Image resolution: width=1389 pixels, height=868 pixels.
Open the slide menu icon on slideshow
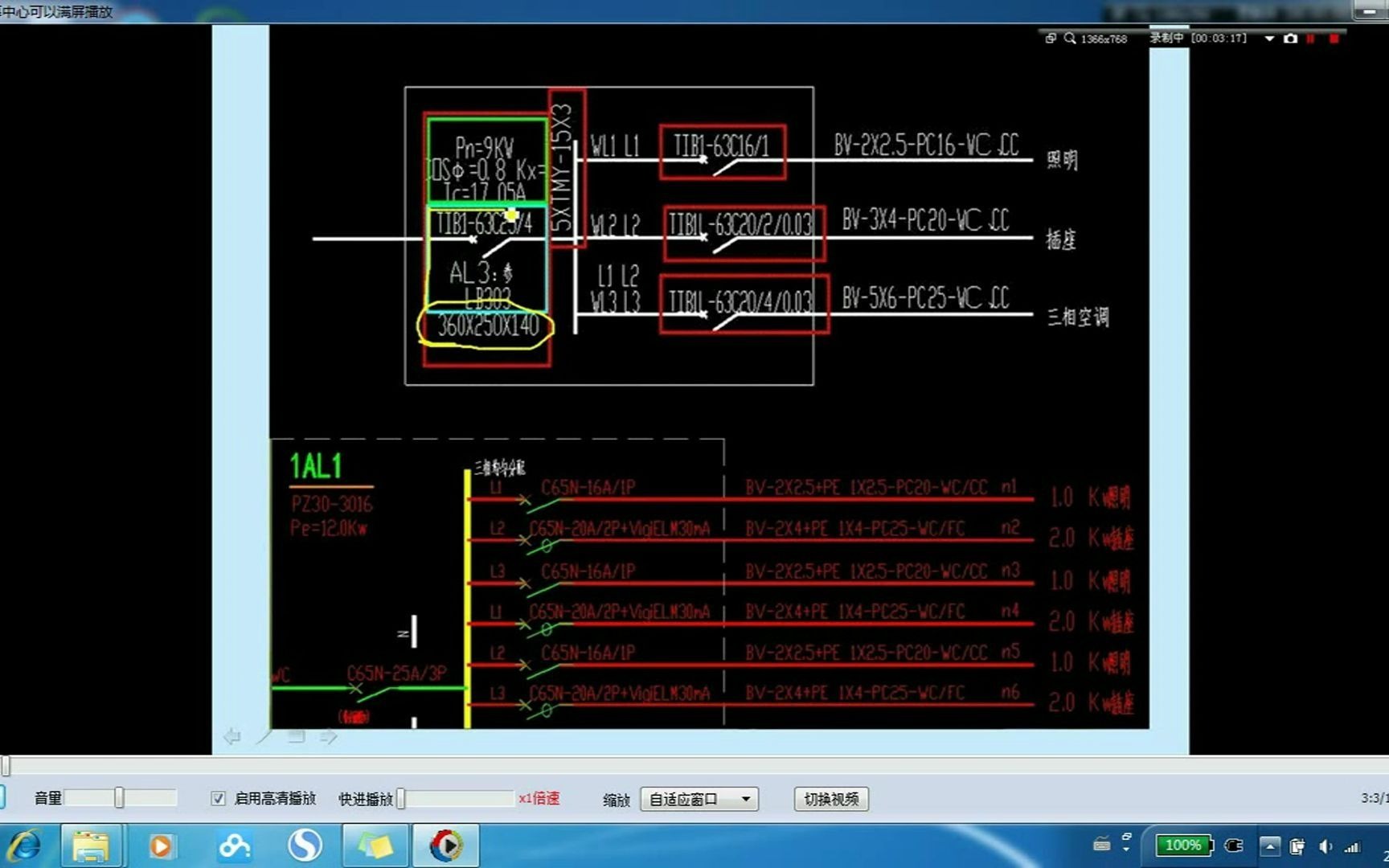tap(297, 736)
